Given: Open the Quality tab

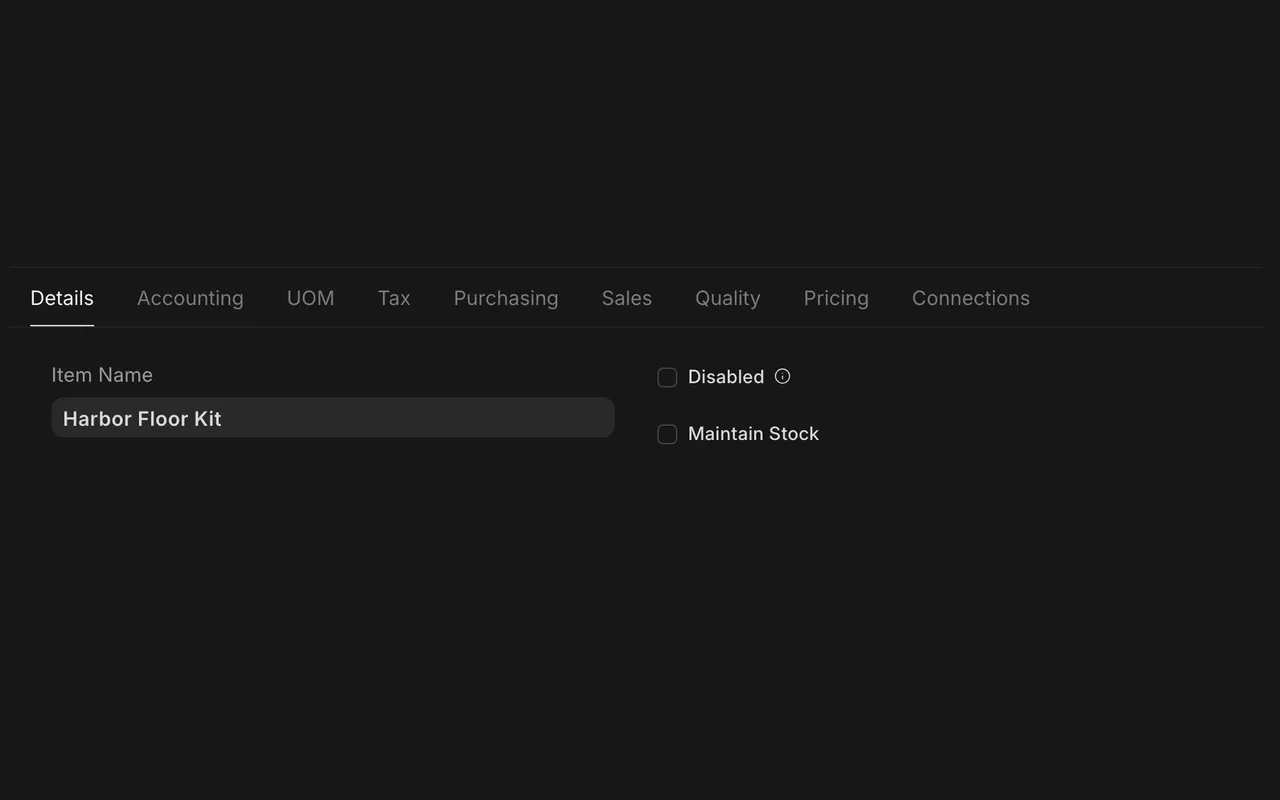Looking at the screenshot, I should point(728,298).
